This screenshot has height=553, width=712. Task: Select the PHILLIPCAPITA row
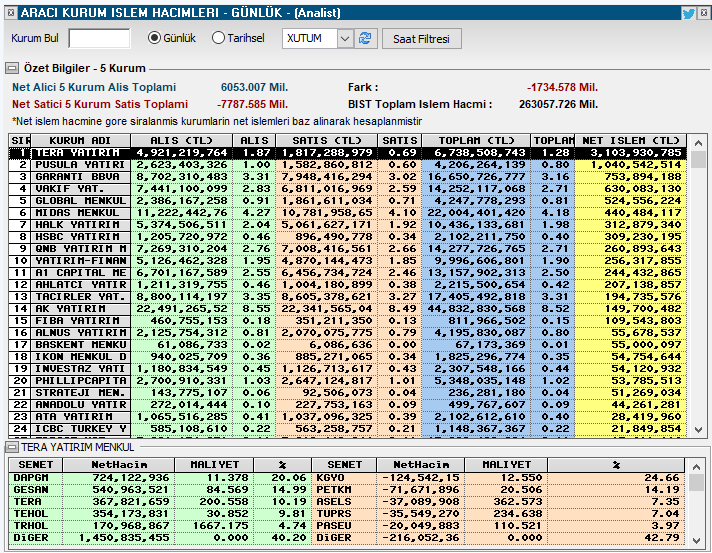[x=347, y=381]
